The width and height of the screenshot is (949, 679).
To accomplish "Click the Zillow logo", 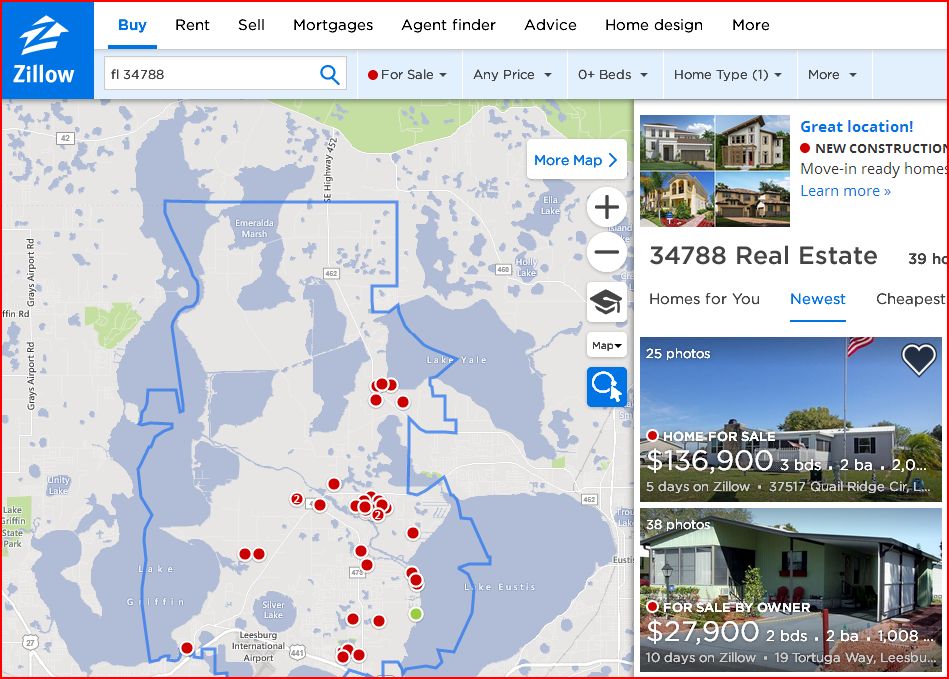I will 47,50.
